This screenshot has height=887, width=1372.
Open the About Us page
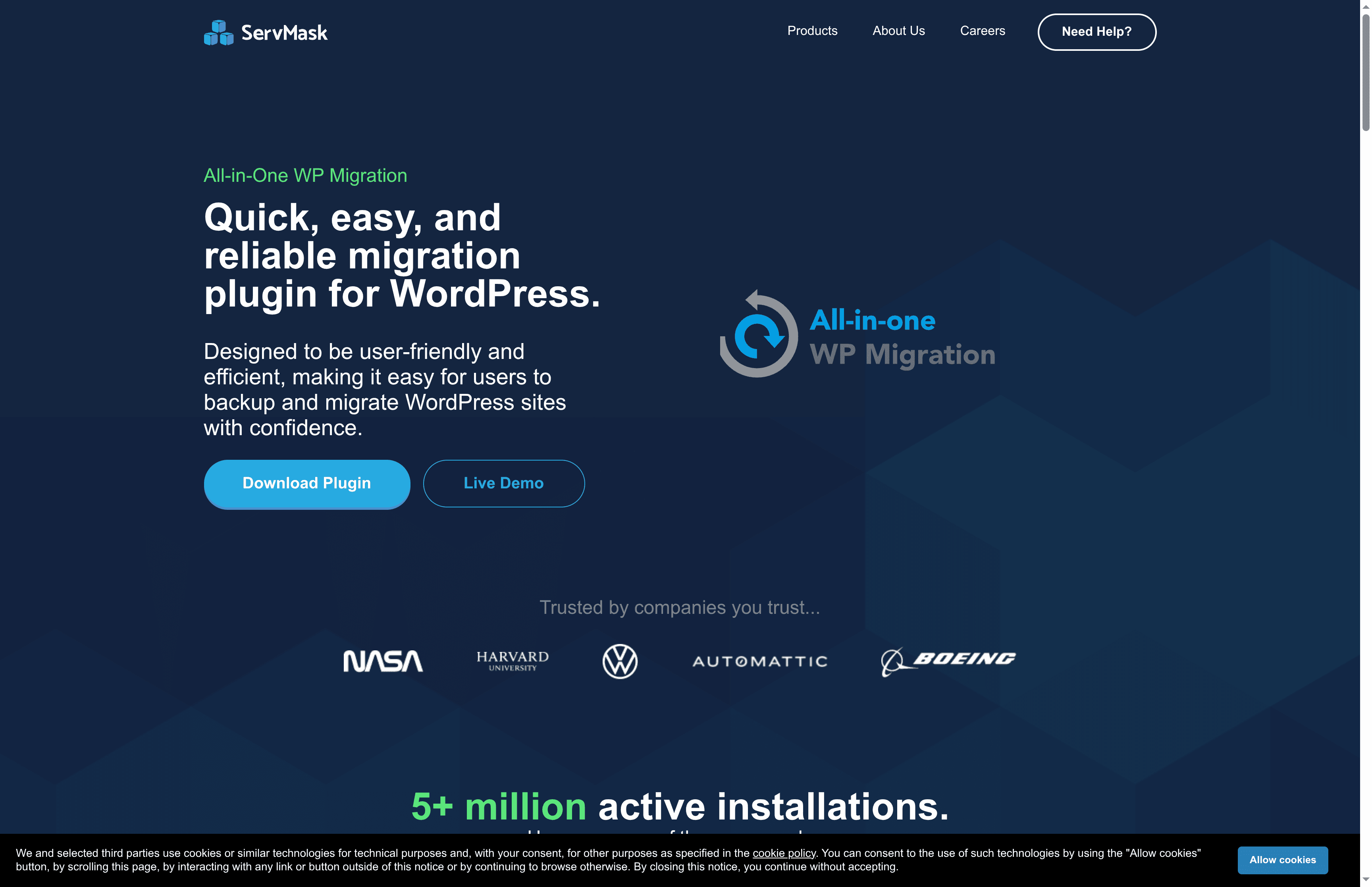point(898,31)
